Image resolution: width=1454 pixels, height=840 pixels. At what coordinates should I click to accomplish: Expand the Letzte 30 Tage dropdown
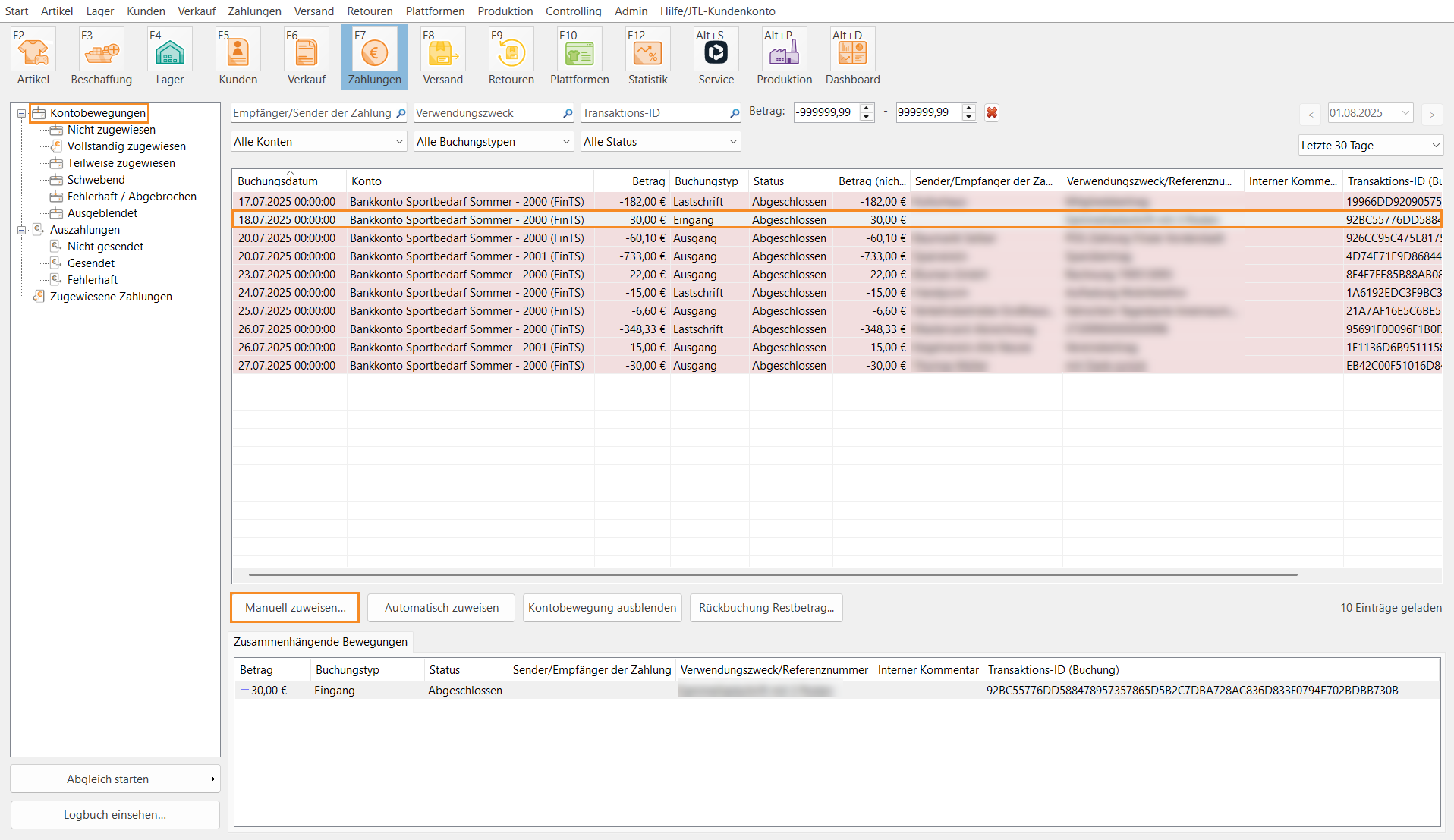tap(1370, 146)
